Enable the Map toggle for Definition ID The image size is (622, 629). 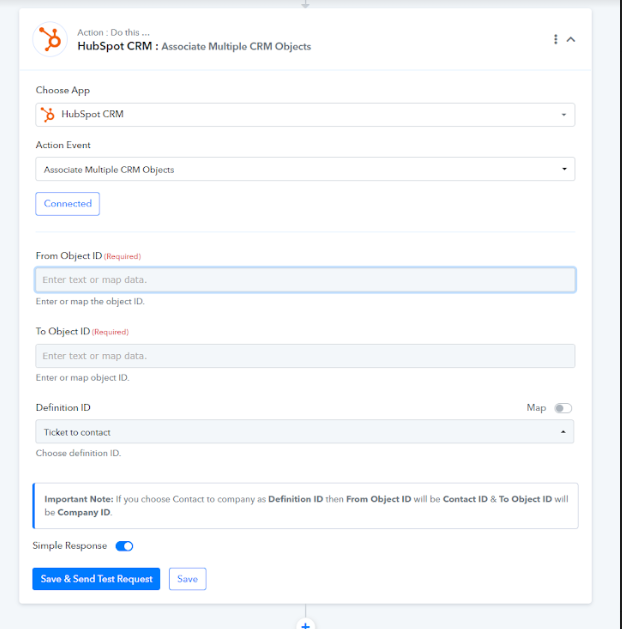pyautogui.click(x=563, y=408)
